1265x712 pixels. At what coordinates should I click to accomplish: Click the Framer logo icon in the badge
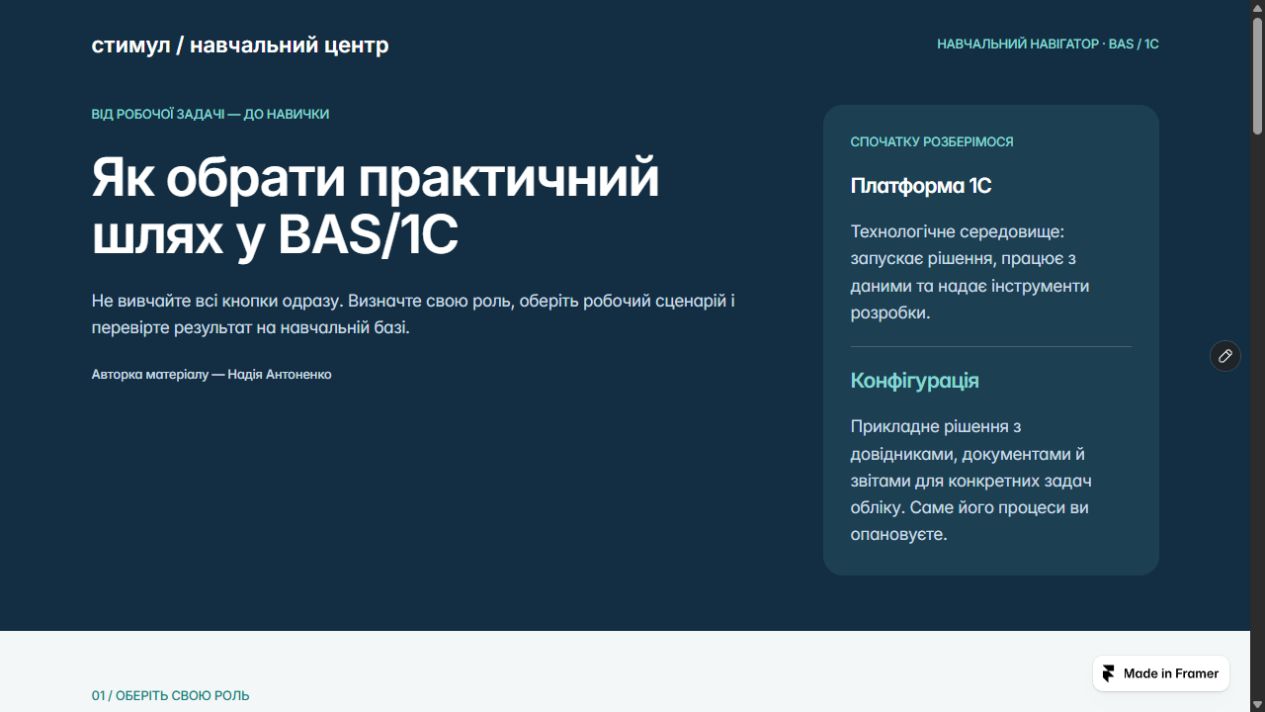click(1108, 674)
